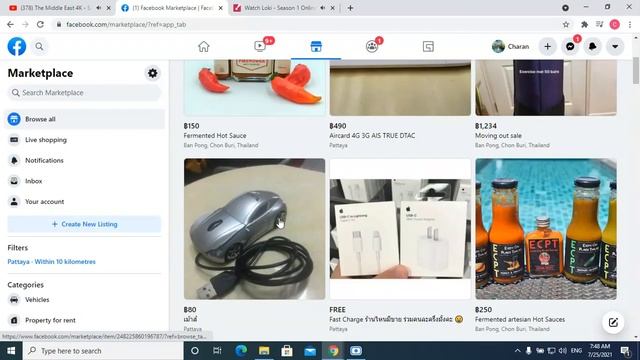Open Charan profile link
640x360 pixels.
pyautogui.click(x=511, y=47)
